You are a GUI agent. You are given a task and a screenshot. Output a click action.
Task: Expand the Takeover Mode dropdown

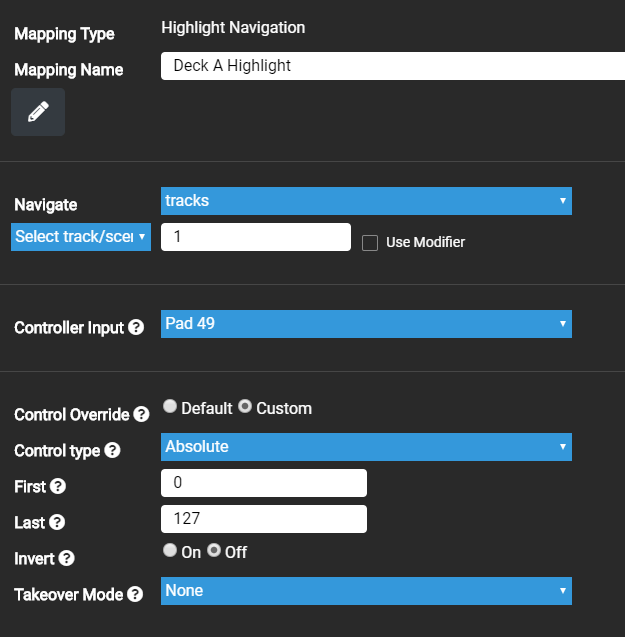(x=366, y=591)
